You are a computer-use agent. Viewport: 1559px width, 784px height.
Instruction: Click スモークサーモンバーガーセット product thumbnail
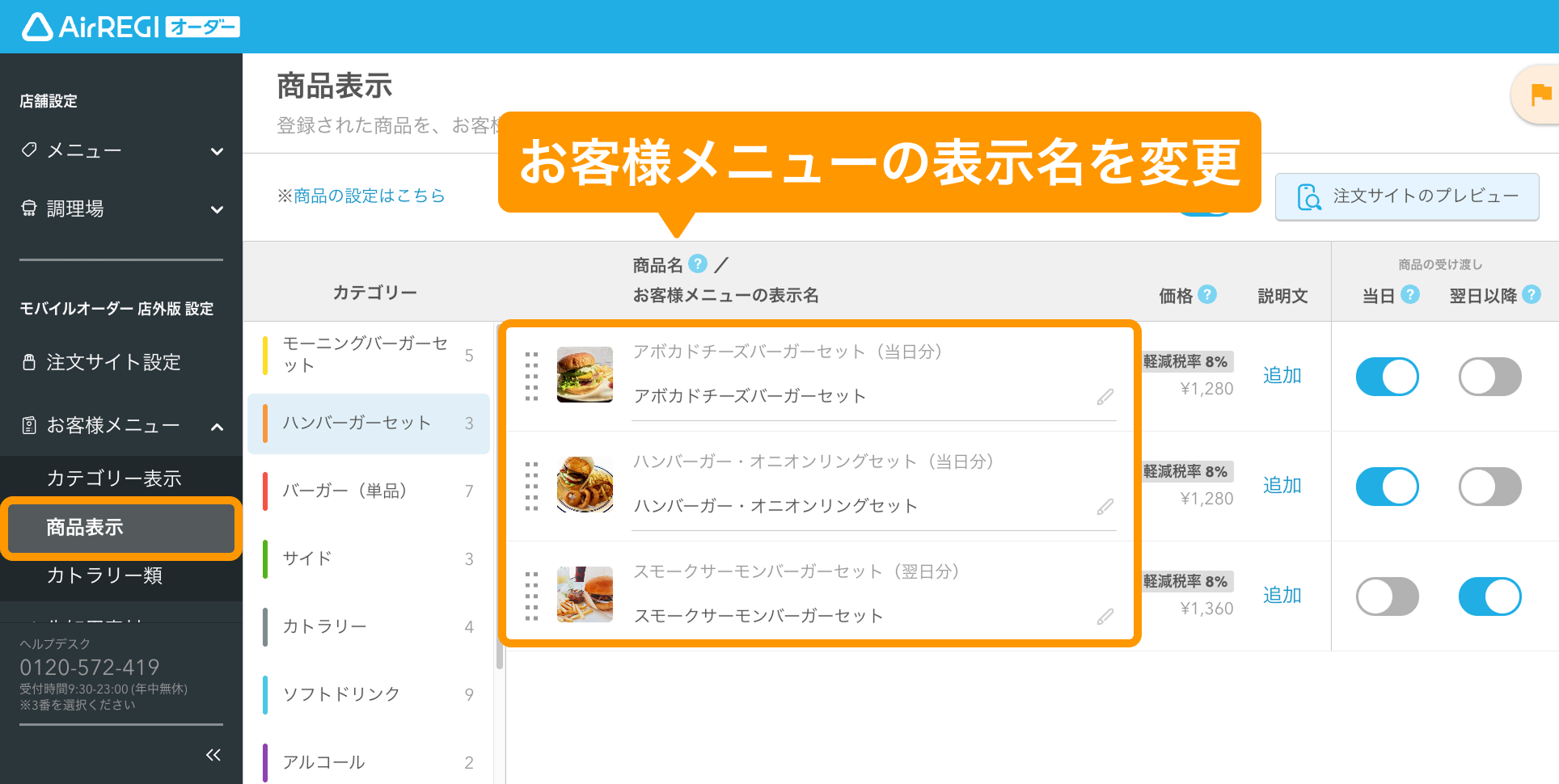pos(585,595)
